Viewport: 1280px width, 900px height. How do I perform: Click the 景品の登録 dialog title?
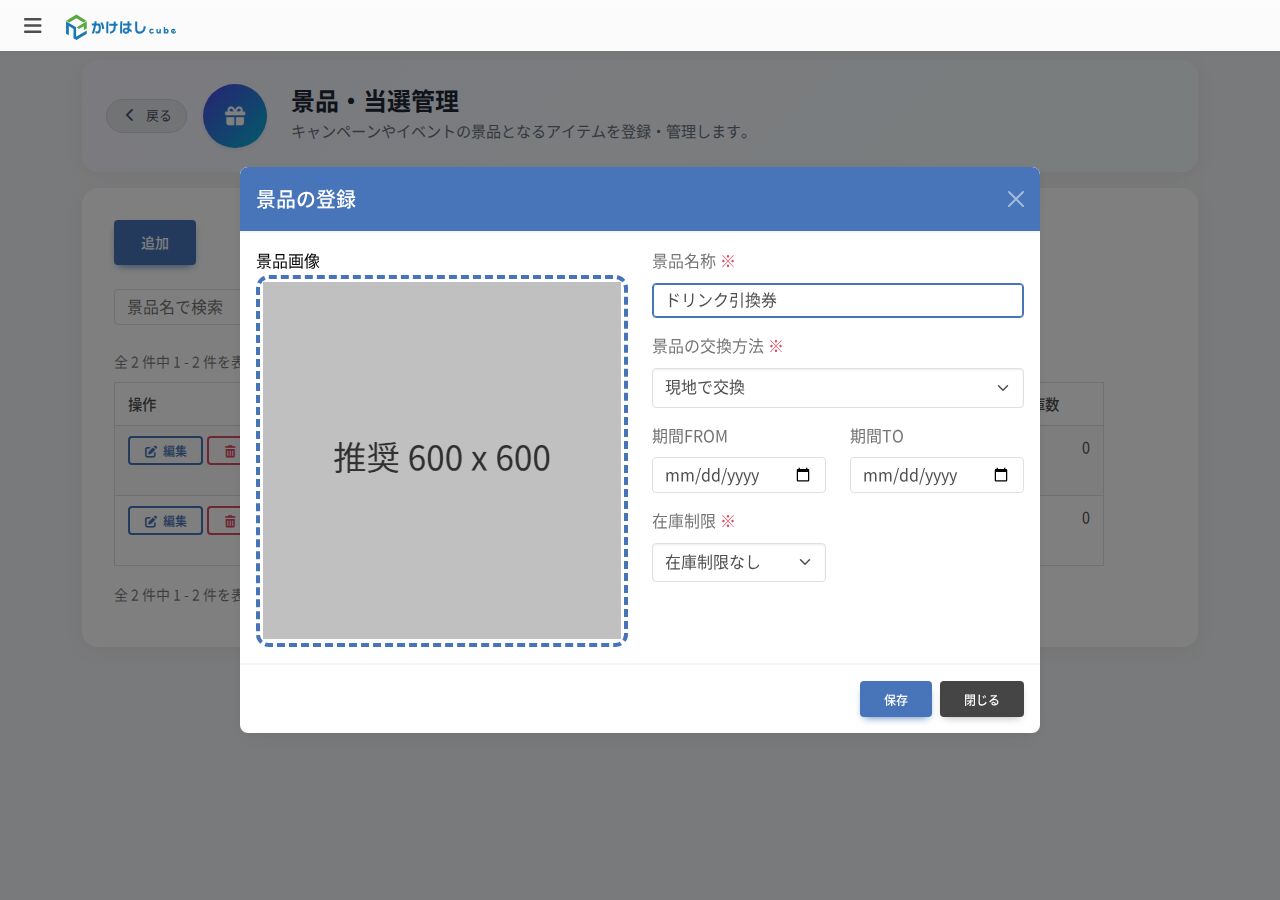(x=306, y=199)
